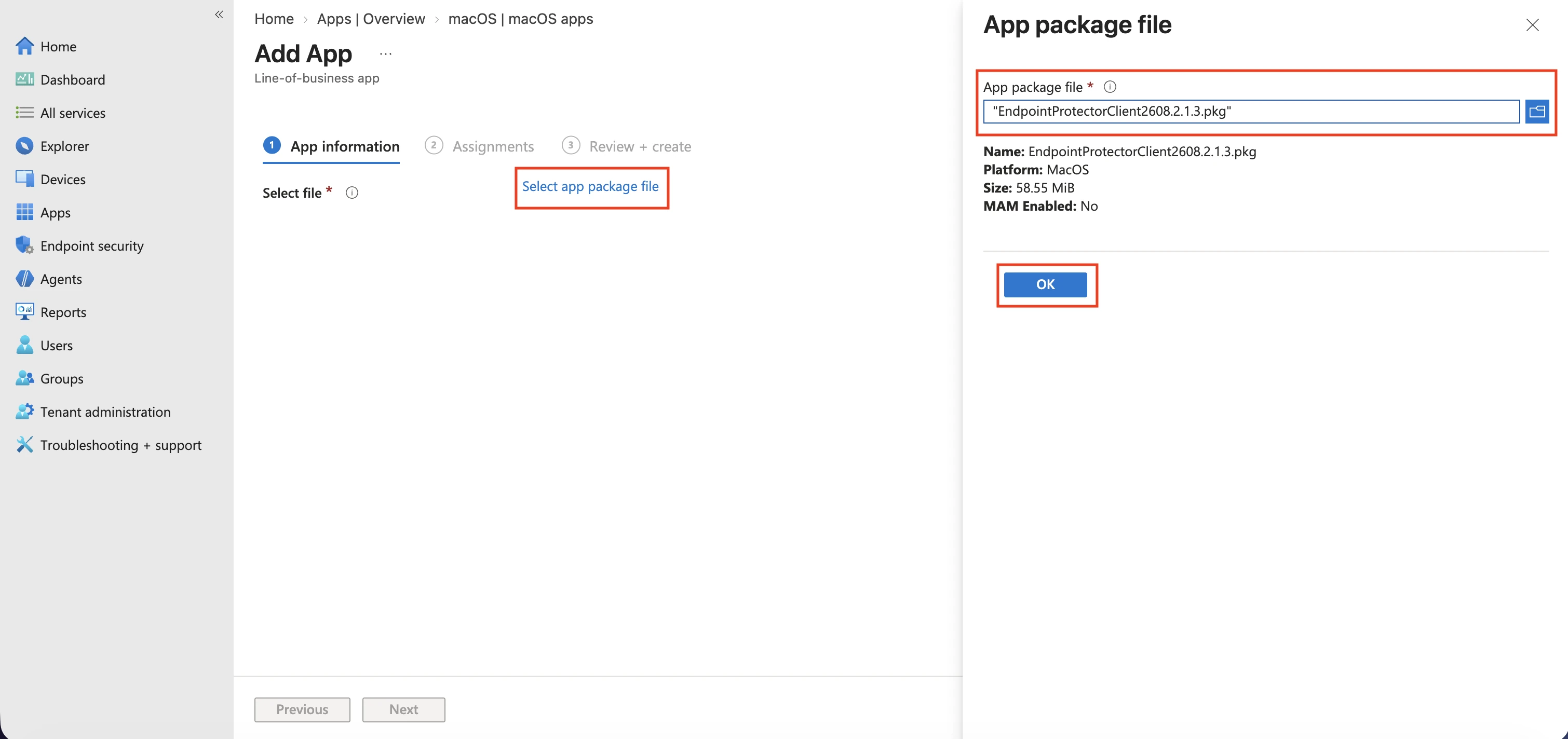1568x739 pixels.
Task: Close the App package file panel
Action: 1532,25
